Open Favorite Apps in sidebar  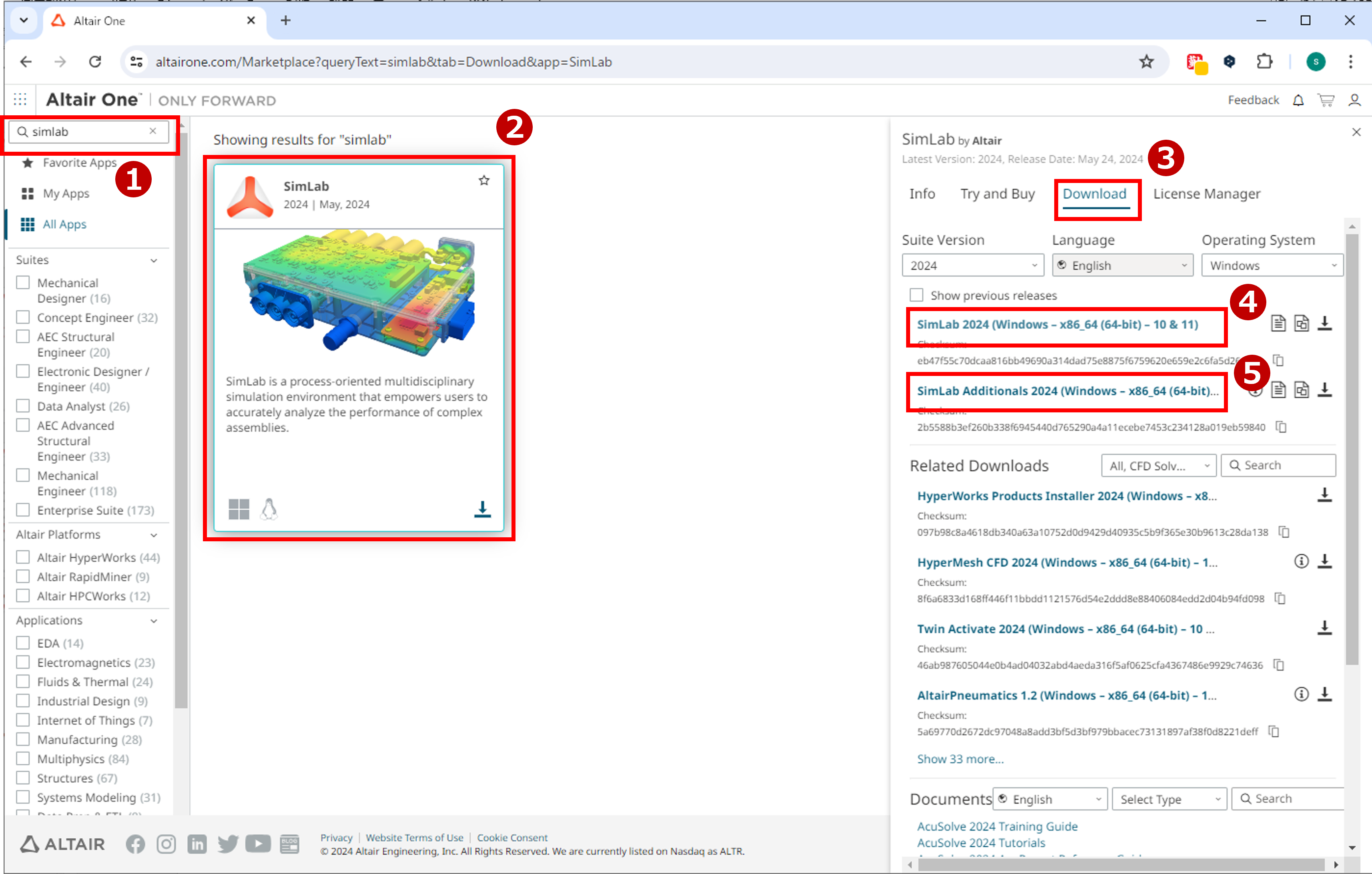79,163
